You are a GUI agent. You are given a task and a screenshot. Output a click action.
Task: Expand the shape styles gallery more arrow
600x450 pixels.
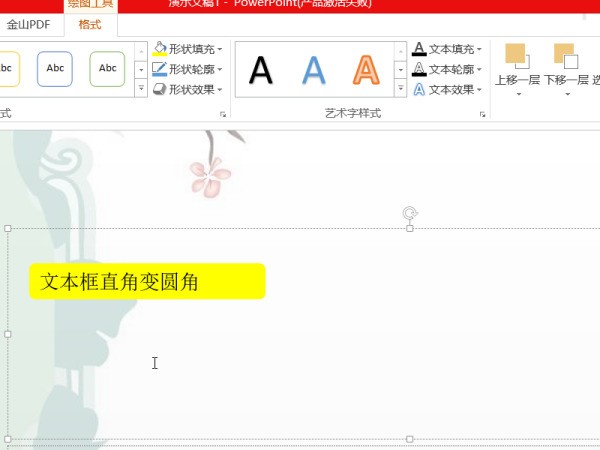tap(141, 89)
